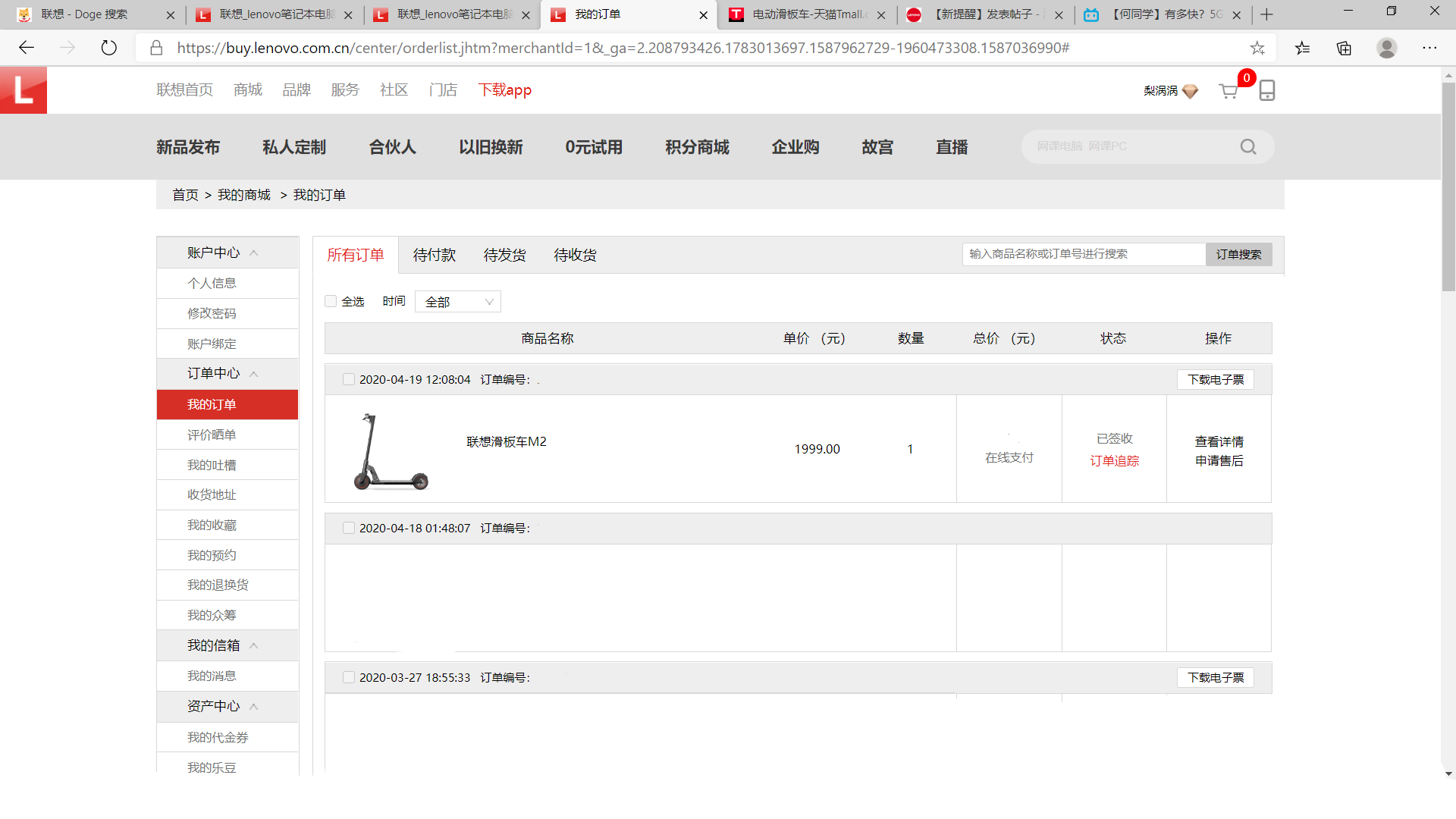
Task: Click the browser profile avatar icon
Action: pyautogui.click(x=1387, y=48)
